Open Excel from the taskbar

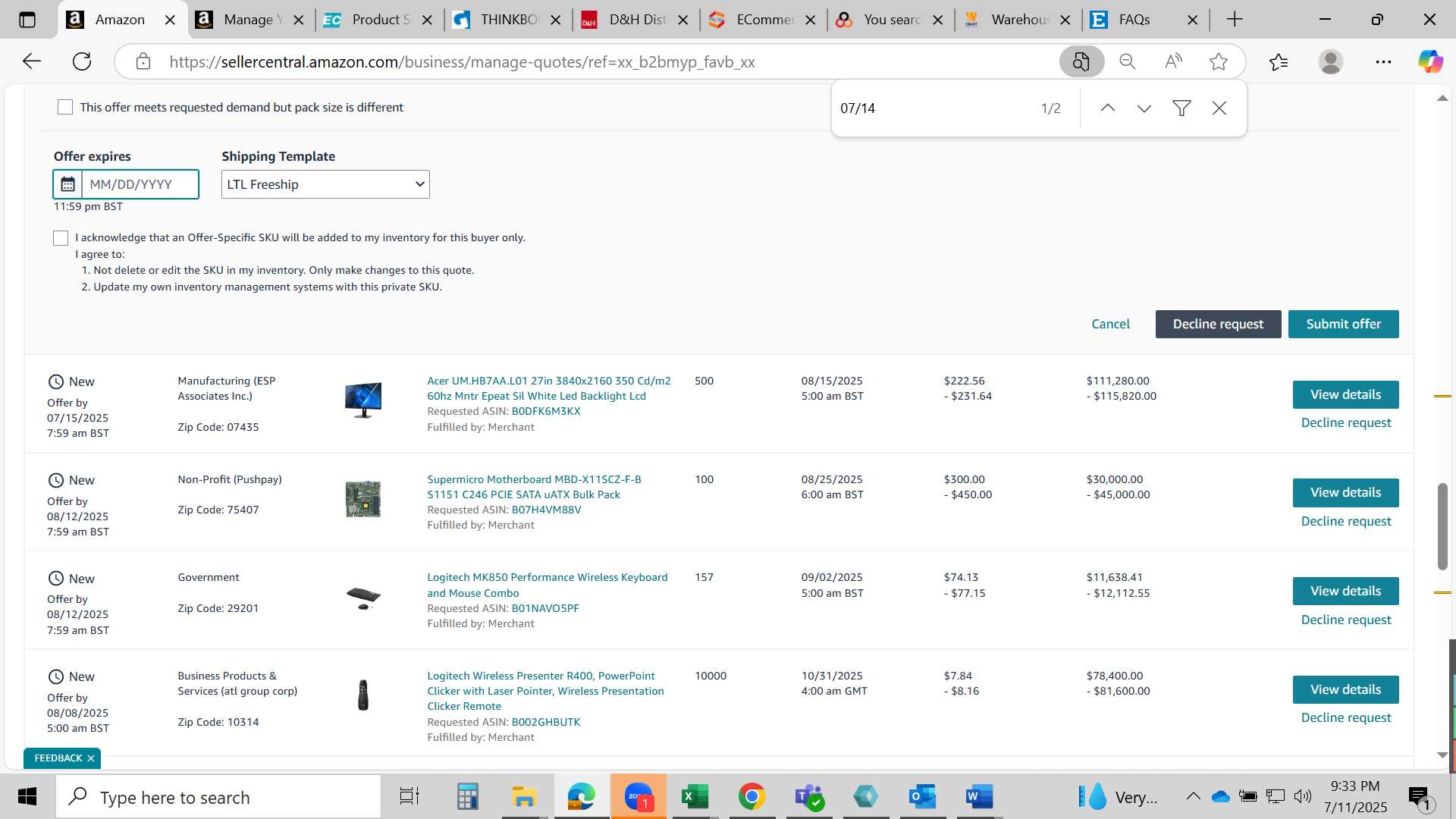695,797
